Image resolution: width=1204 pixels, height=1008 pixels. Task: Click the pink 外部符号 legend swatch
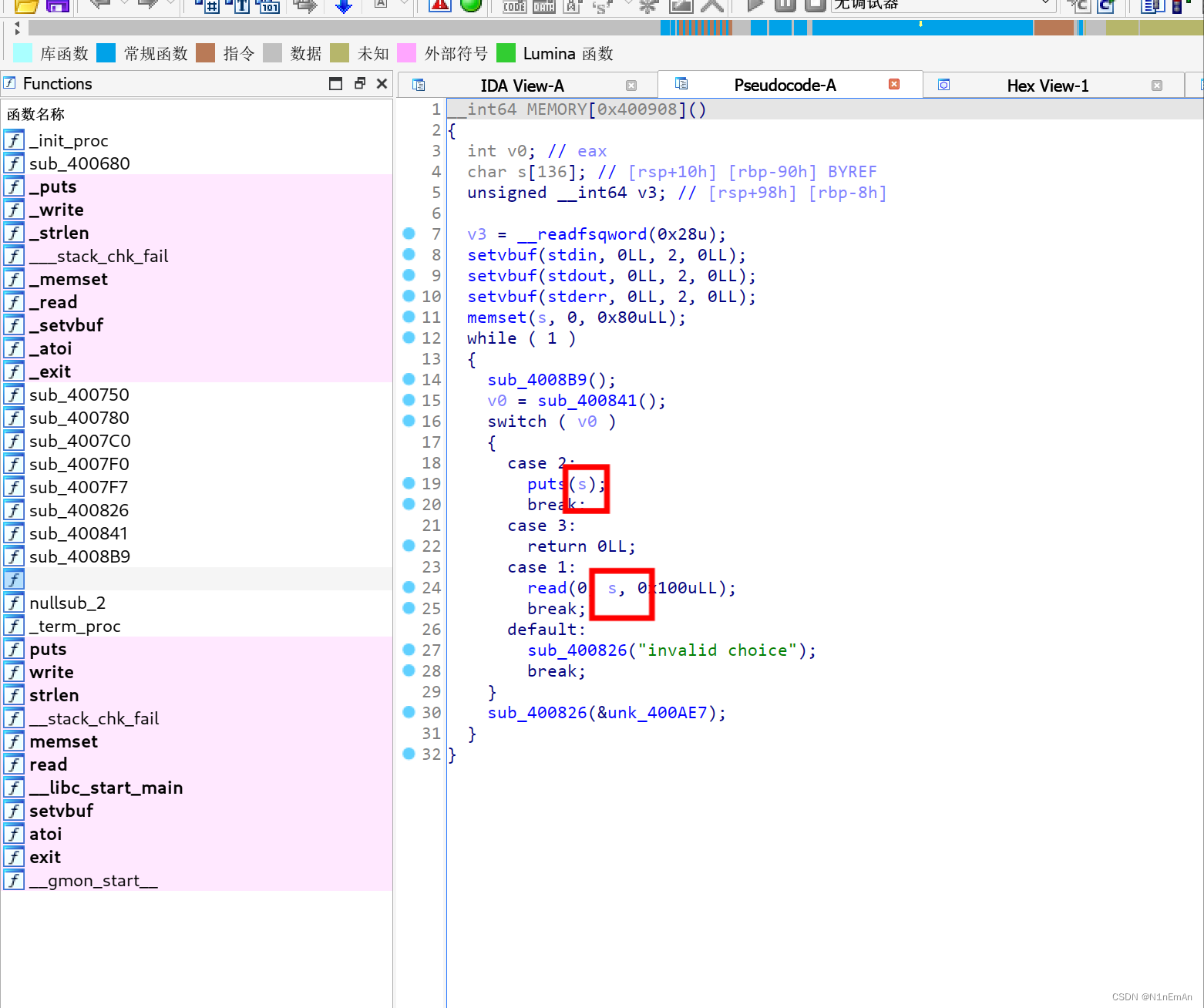tap(407, 52)
